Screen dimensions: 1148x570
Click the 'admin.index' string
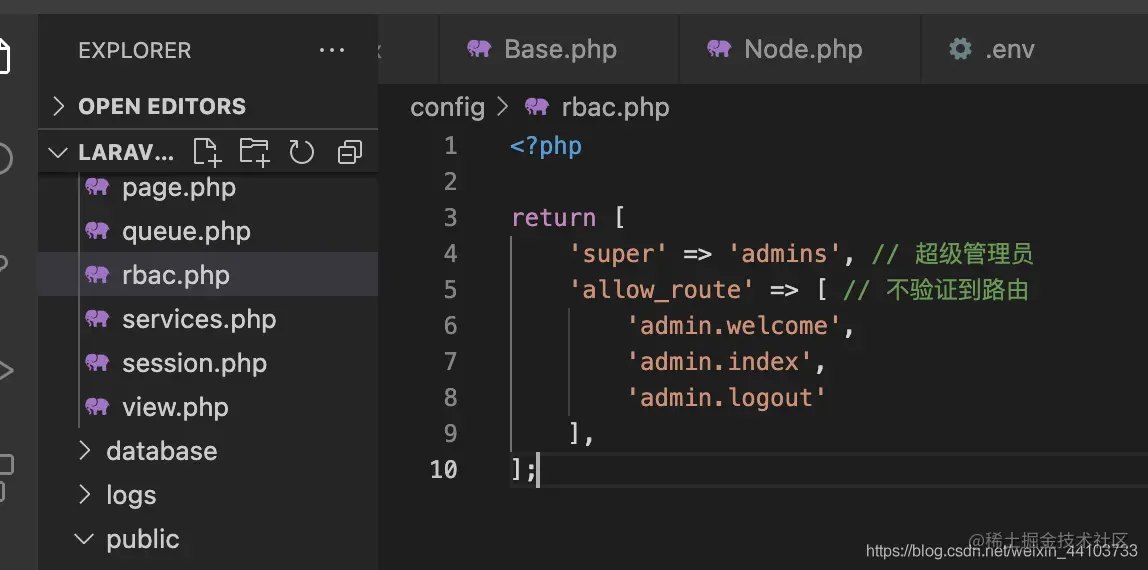pyautogui.click(x=719, y=361)
